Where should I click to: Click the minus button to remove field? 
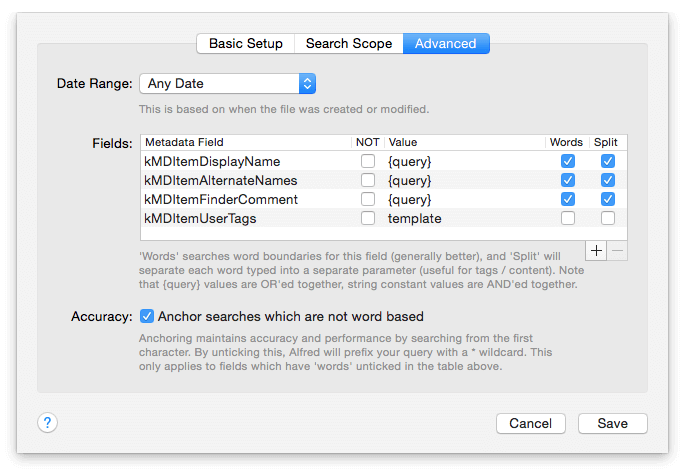coord(617,250)
